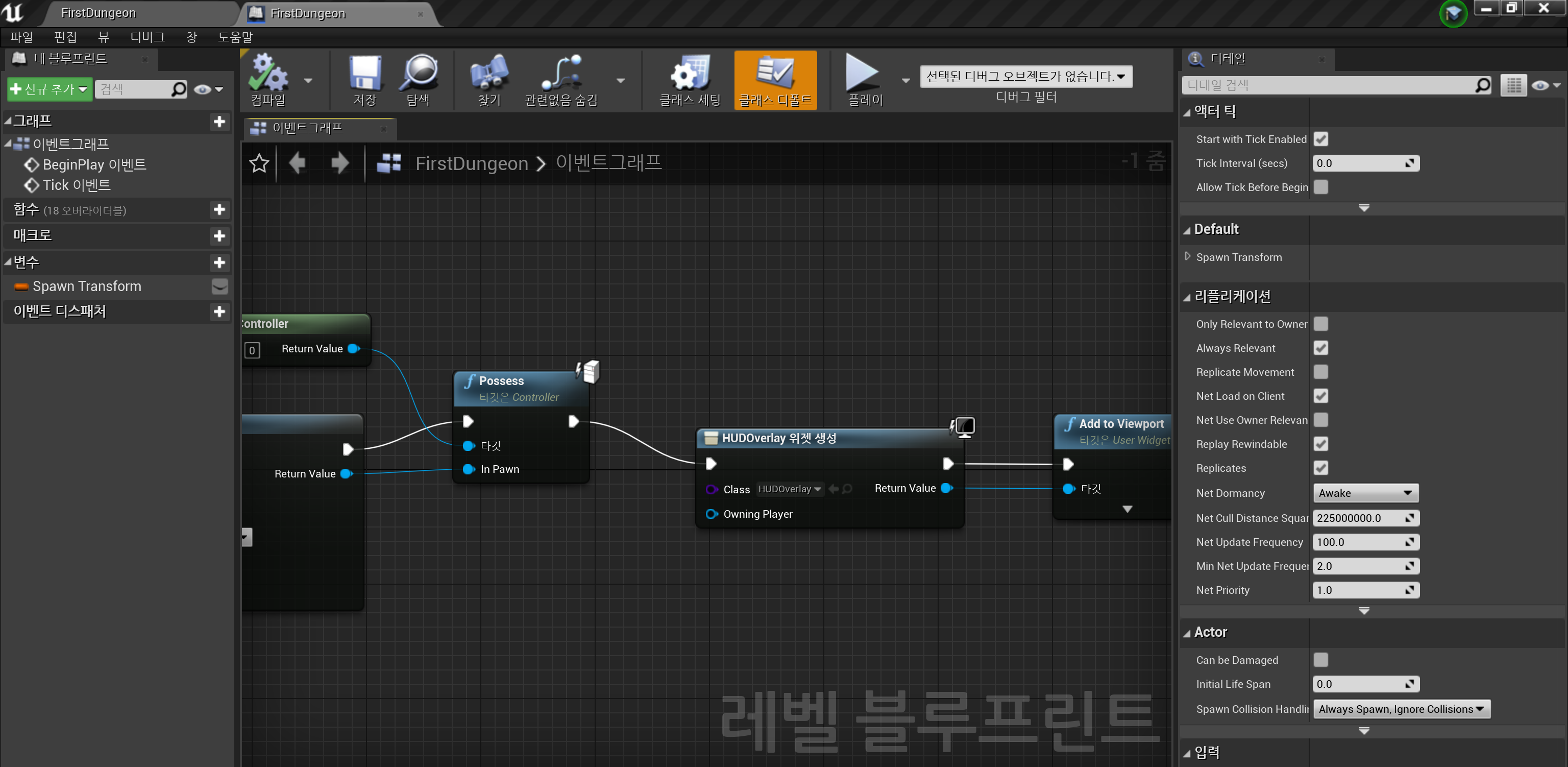Toggle Net Load on Client checkbox

click(1321, 396)
